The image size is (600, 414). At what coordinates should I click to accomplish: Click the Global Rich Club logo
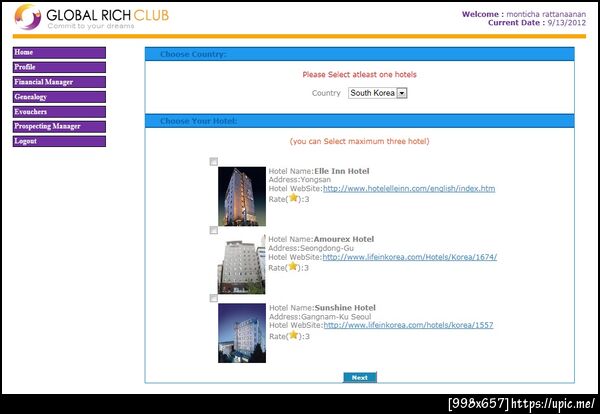pos(91,17)
